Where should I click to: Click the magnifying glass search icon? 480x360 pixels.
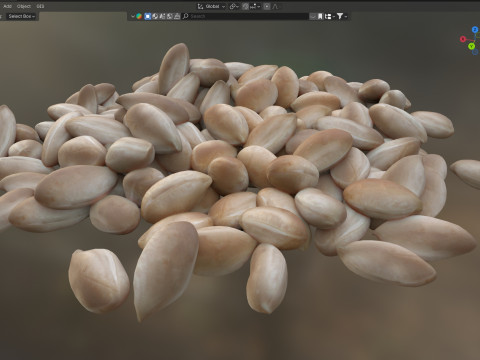186,16
